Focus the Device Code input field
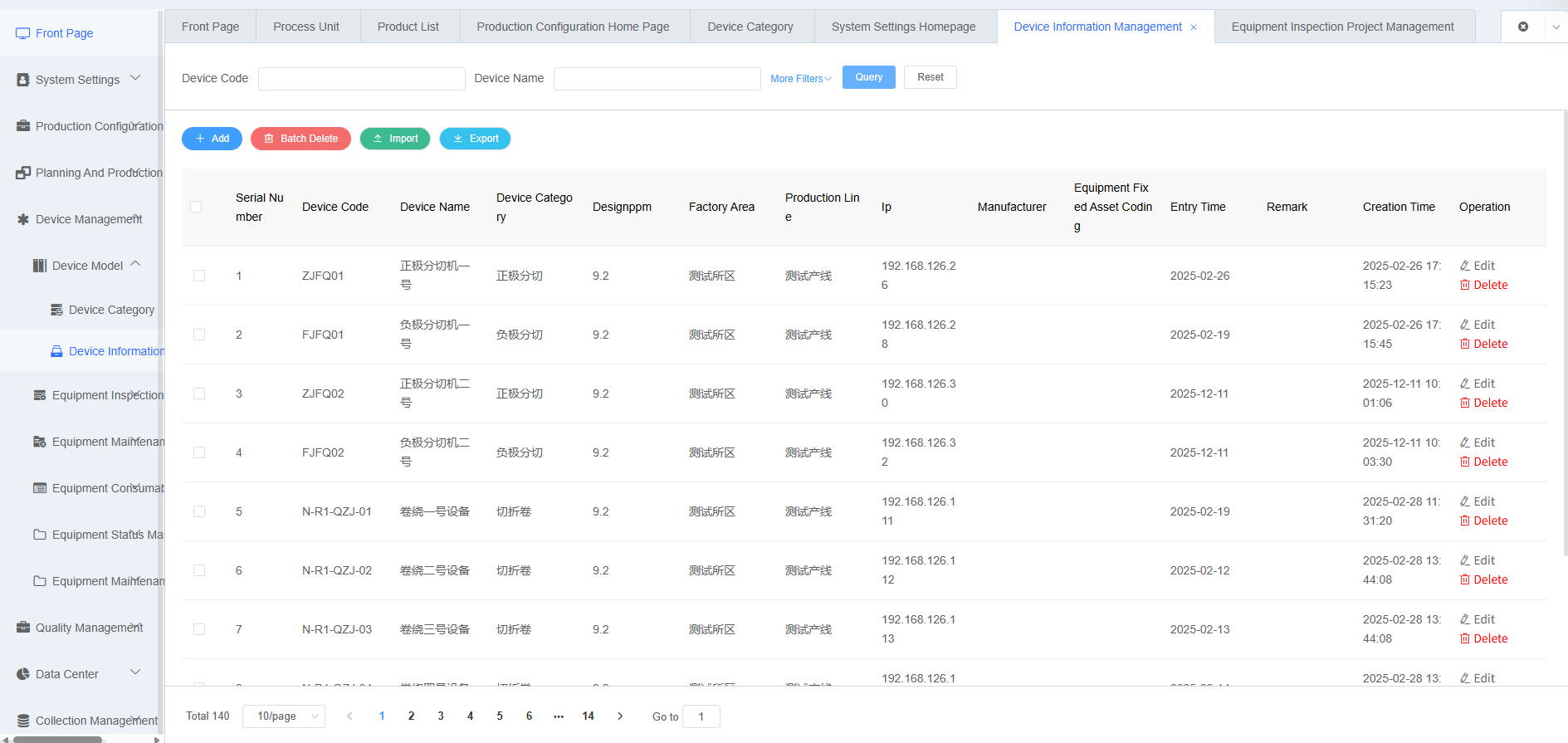Viewport: 1568px width, 743px height. (362, 79)
